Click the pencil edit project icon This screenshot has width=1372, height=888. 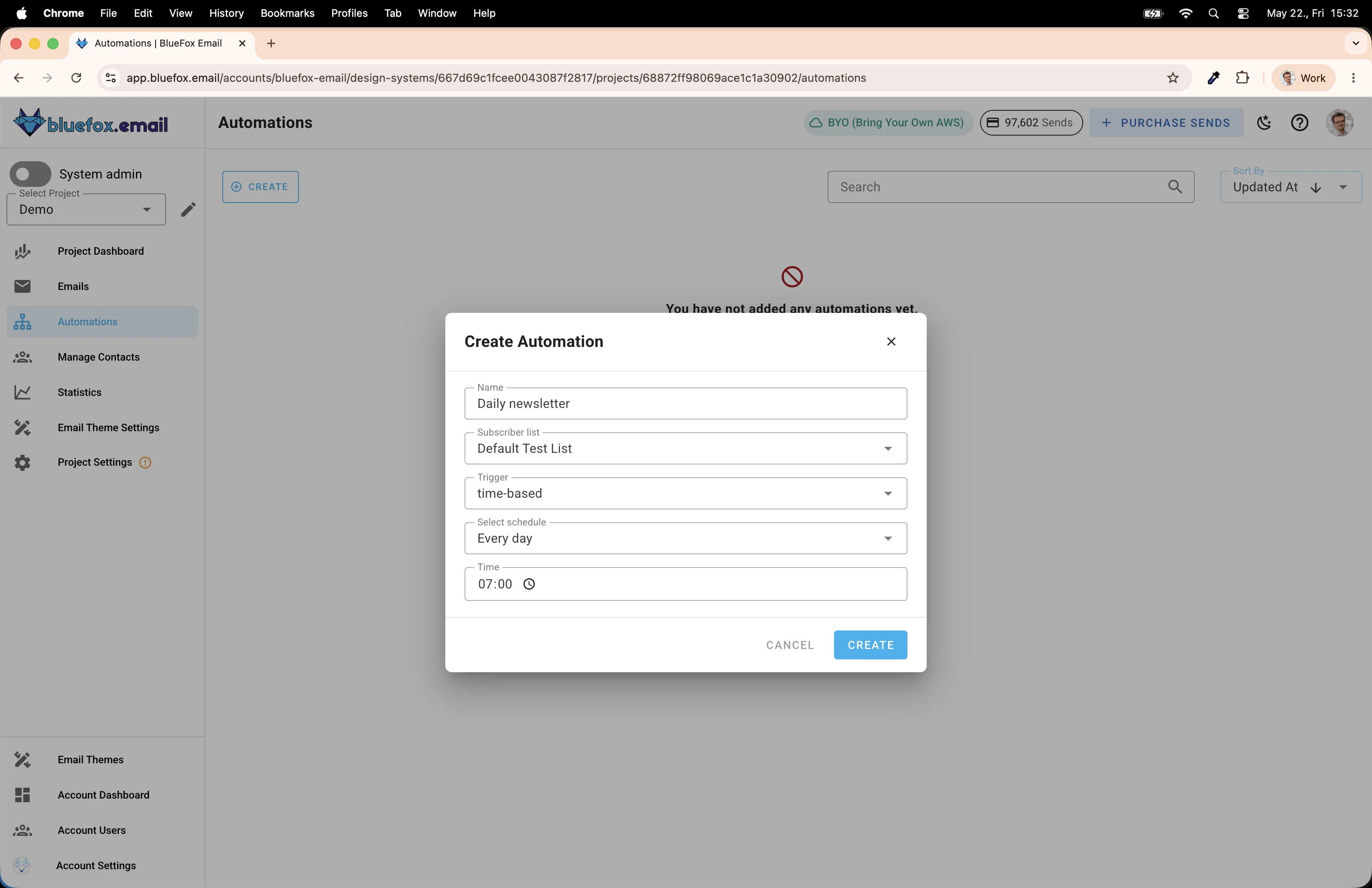point(189,209)
